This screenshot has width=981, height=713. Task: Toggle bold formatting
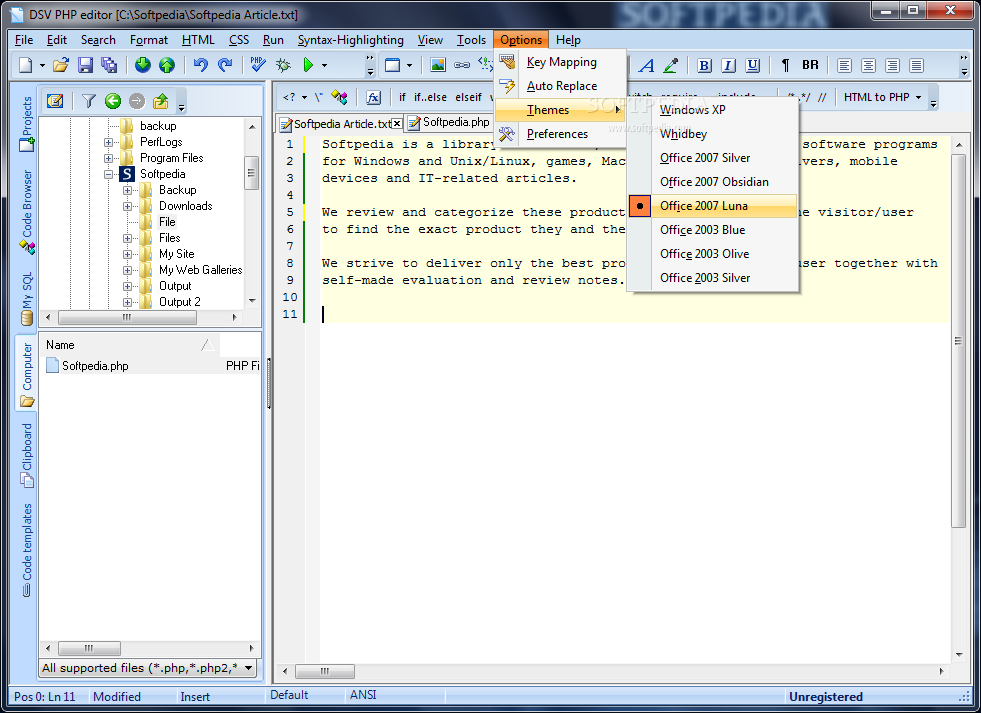click(x=704, y=65)
